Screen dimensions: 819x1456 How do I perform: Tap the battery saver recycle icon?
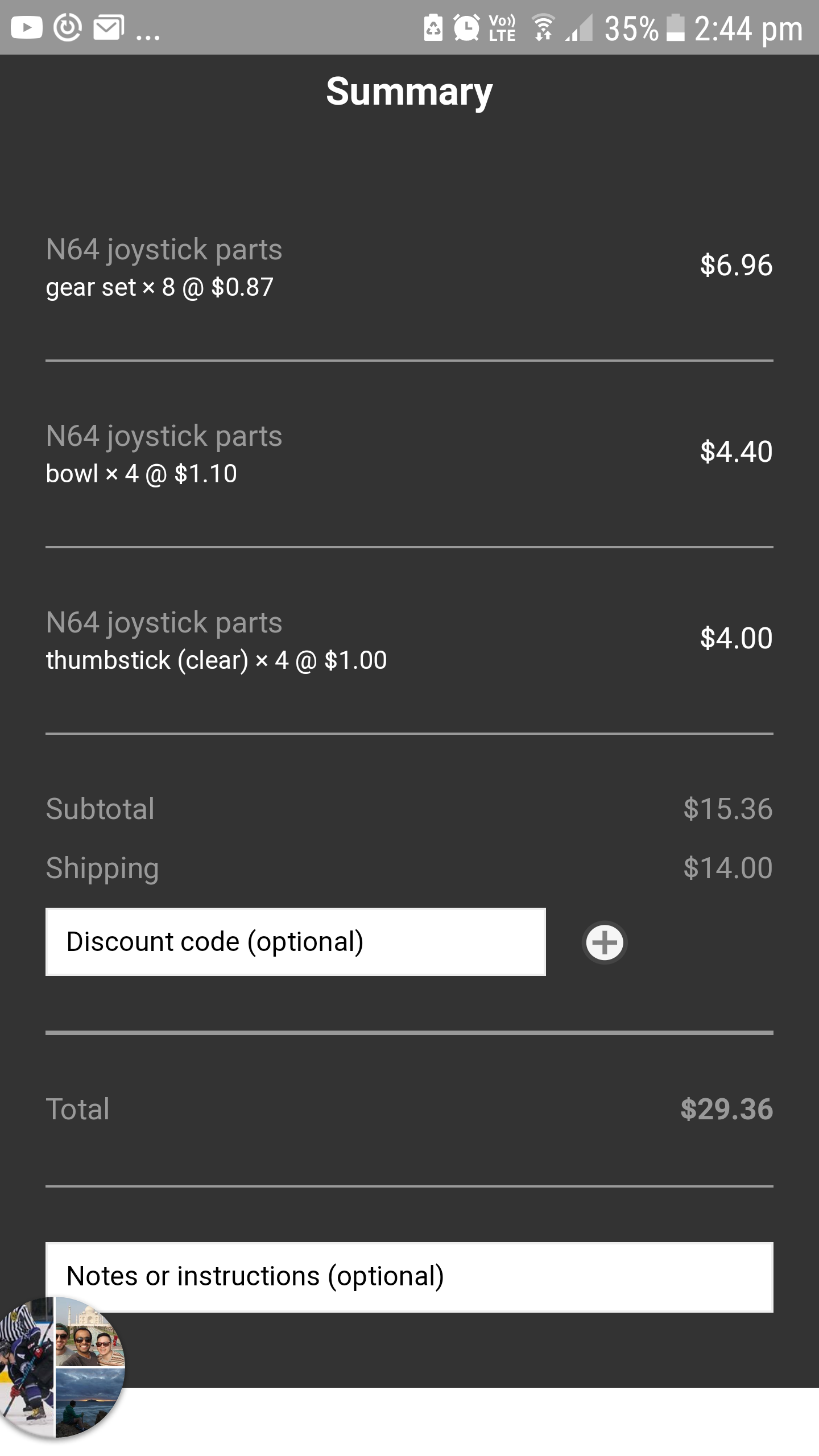coord(433,28)
